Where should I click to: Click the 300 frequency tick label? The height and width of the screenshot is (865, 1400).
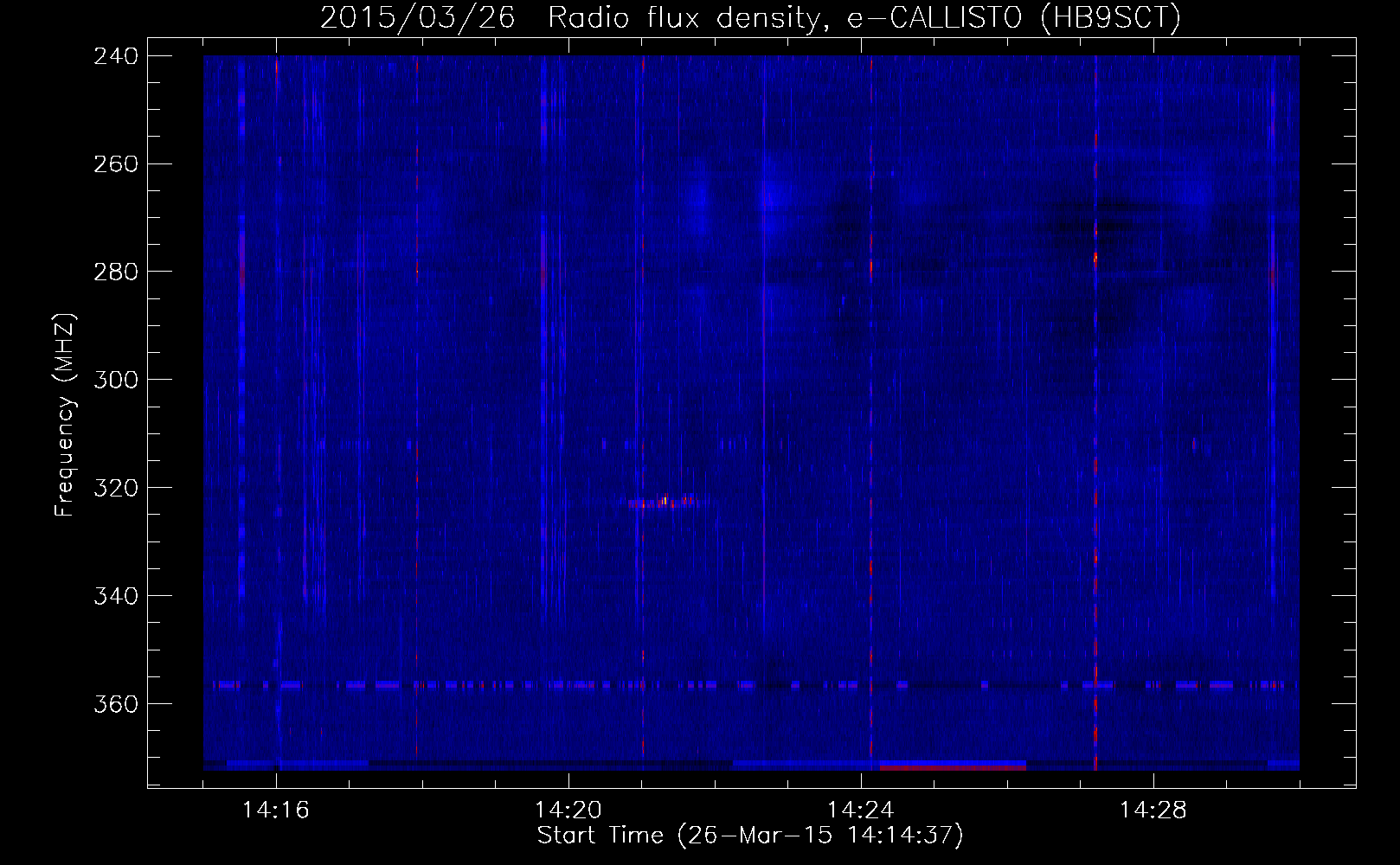click(x=116, y=381)
